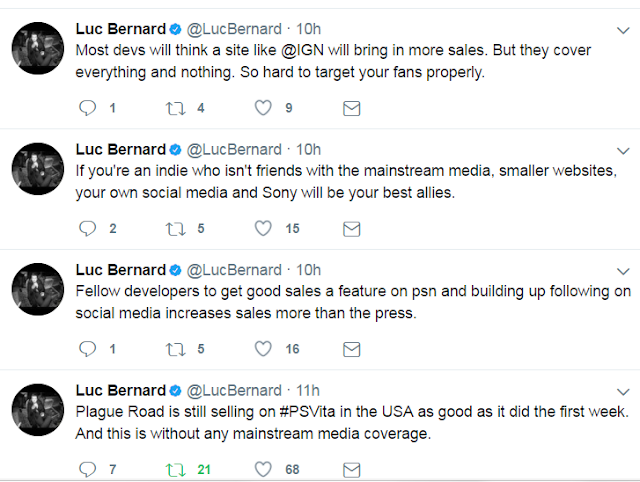
Task: Toggle like on Fellow developers tweet
Action: coord(263,349)
